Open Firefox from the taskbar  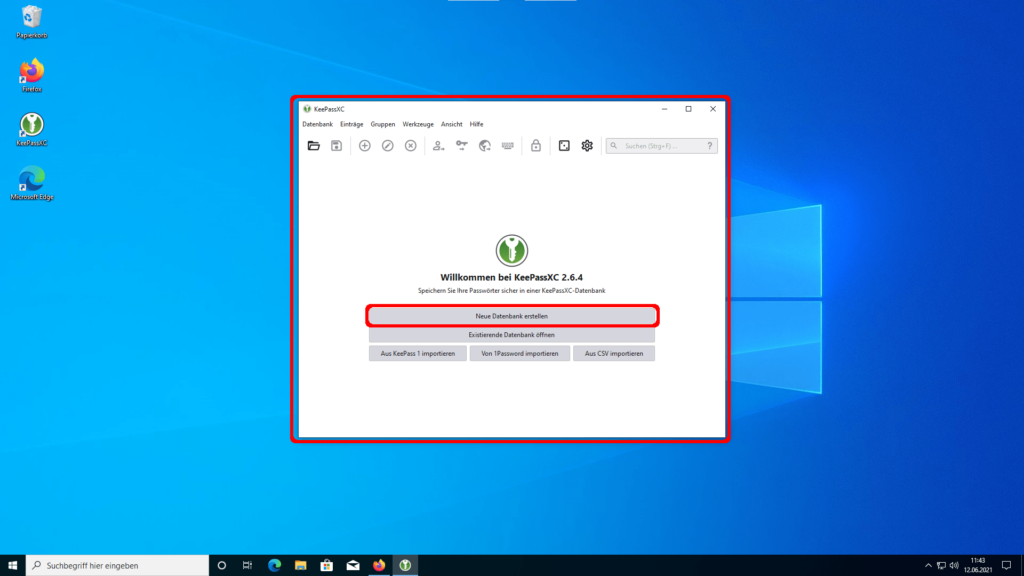(x=379, y=566)
